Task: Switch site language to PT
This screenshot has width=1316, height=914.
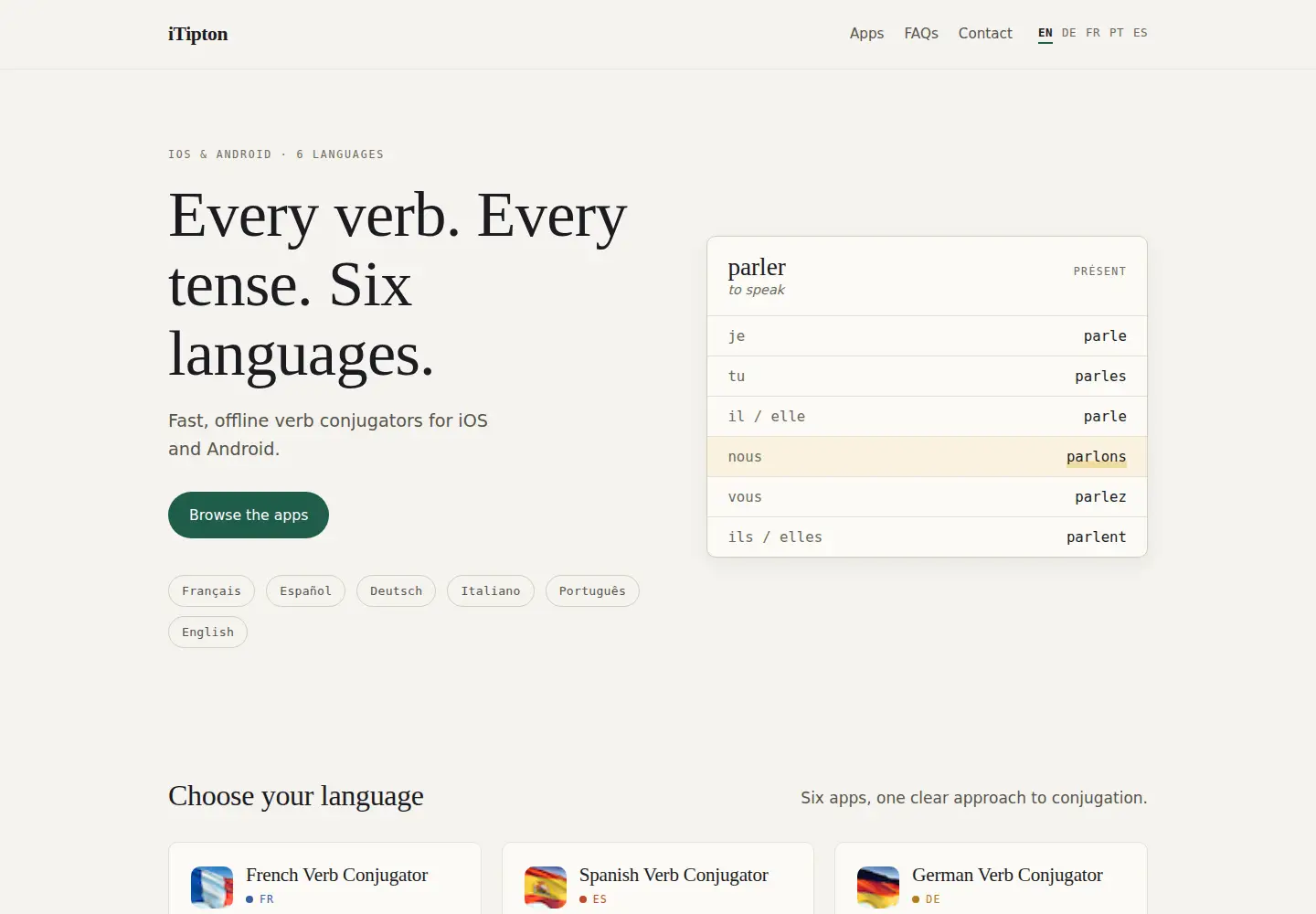Action: pos(1117,33)
